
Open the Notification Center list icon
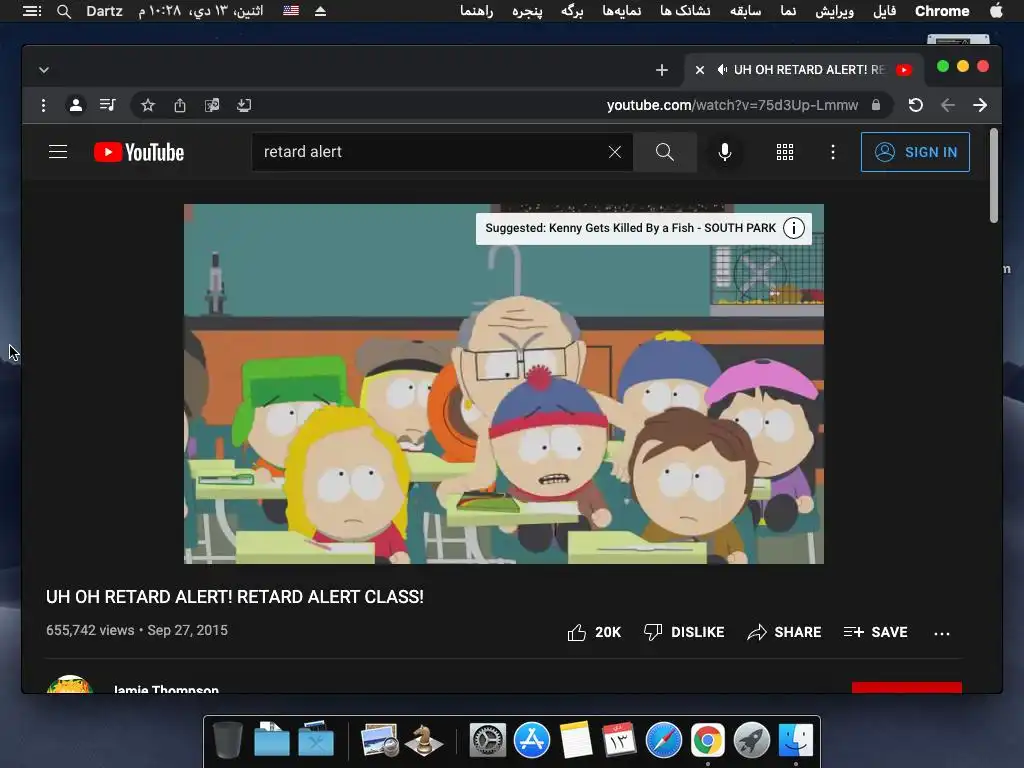click(31, 11)
